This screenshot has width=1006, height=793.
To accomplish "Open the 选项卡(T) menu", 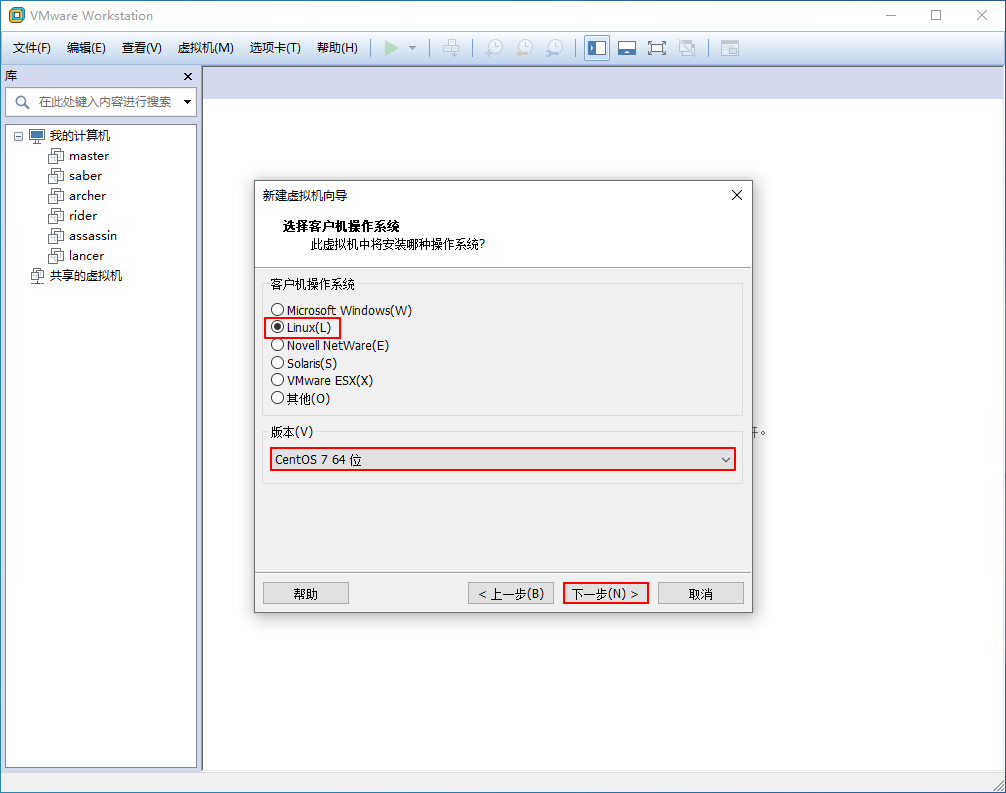I will point(275,48).
